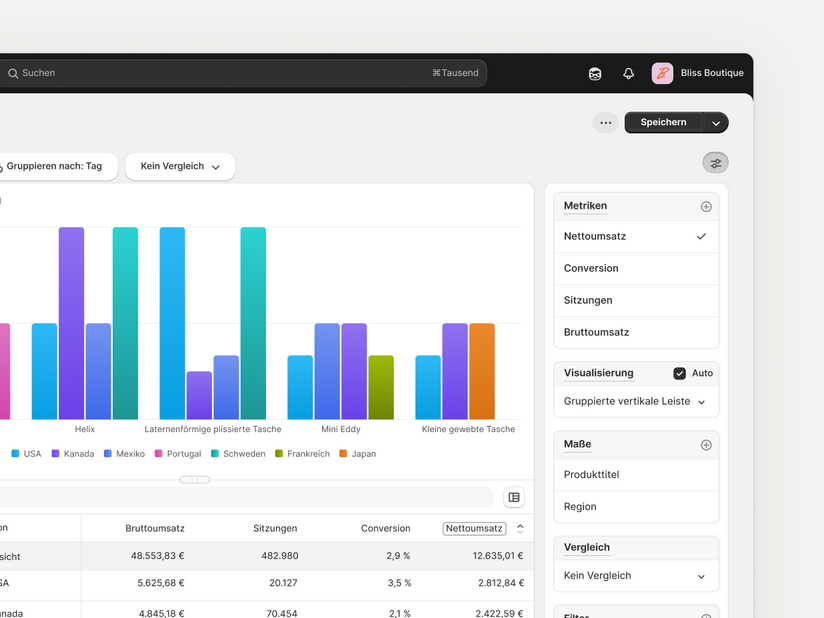Add a dimension with the Maße plus icon

706,445
